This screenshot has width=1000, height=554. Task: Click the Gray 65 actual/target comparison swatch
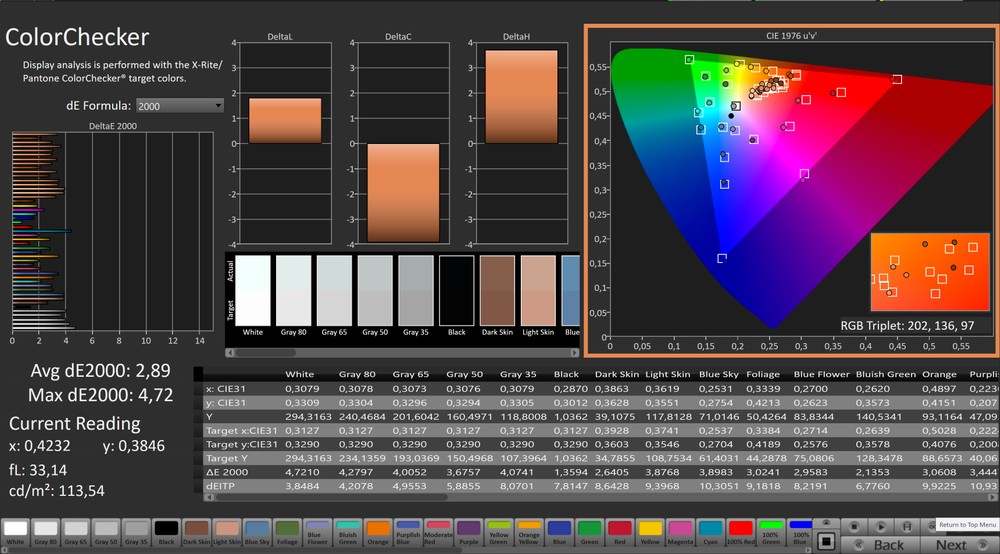pos(334,291)
